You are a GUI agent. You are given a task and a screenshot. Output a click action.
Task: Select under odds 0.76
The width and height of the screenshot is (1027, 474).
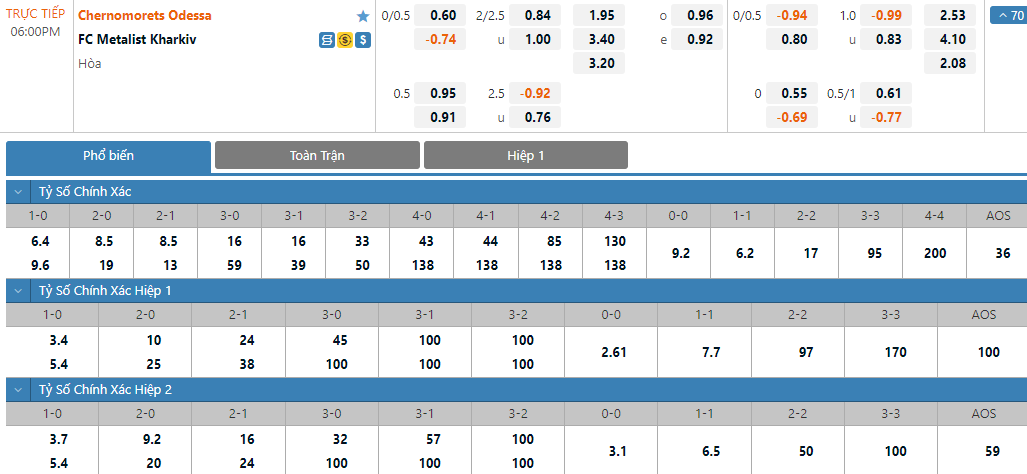[x=534, y=118]
